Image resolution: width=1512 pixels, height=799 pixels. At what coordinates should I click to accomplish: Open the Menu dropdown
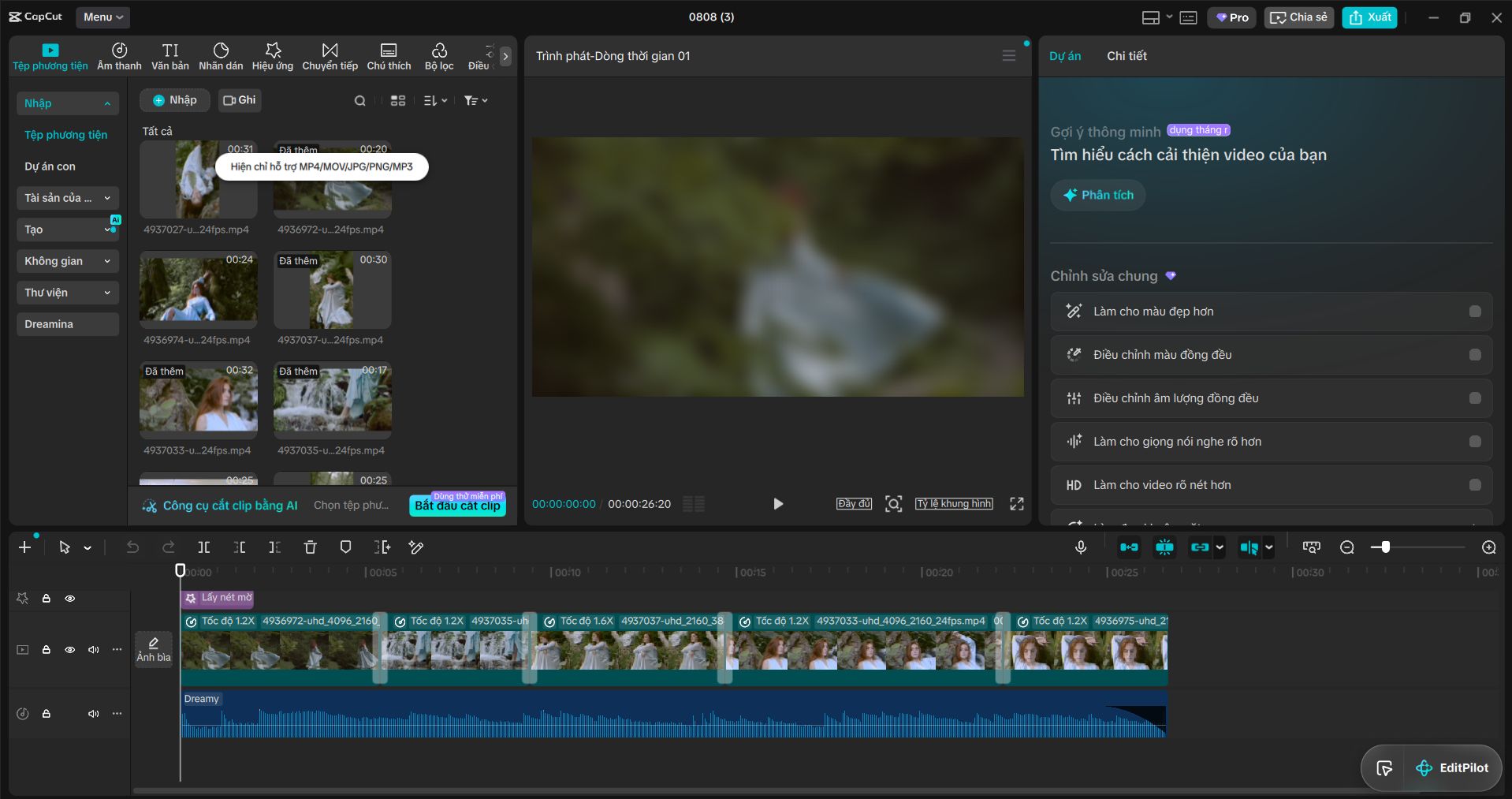click(x=103, y=17)
